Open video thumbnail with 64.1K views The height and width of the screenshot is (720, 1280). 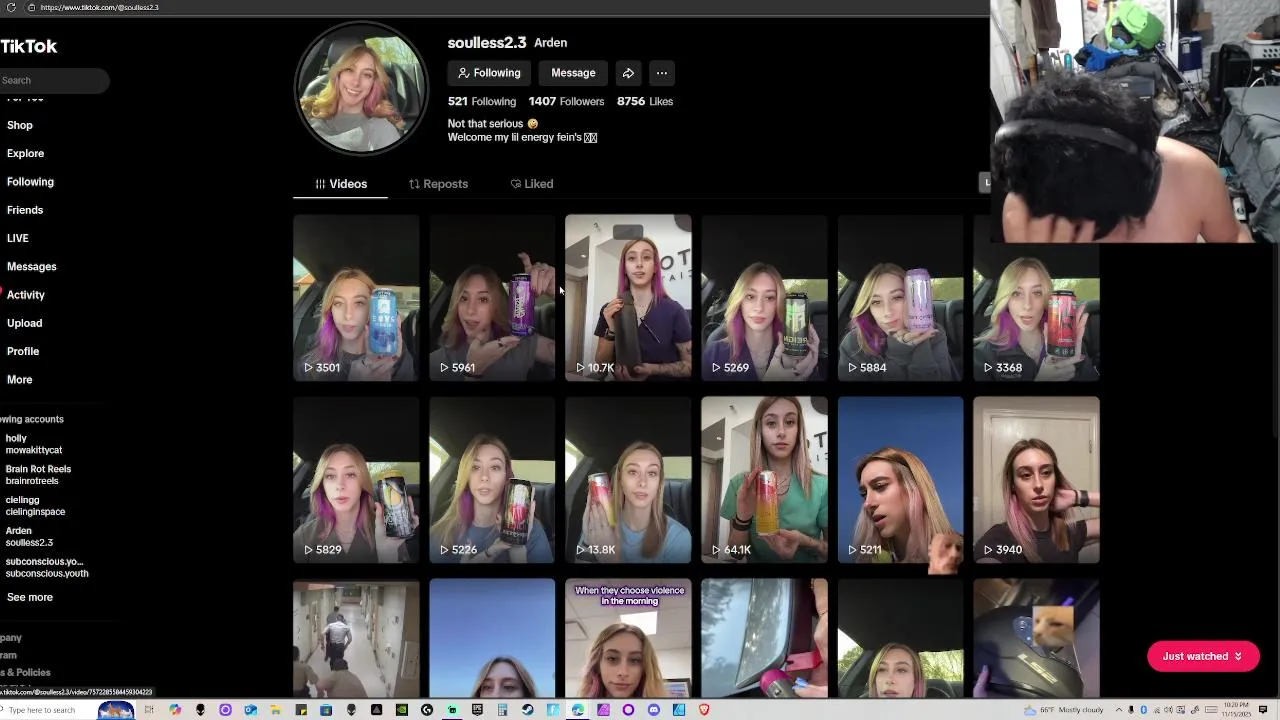[x=764, y=480]
